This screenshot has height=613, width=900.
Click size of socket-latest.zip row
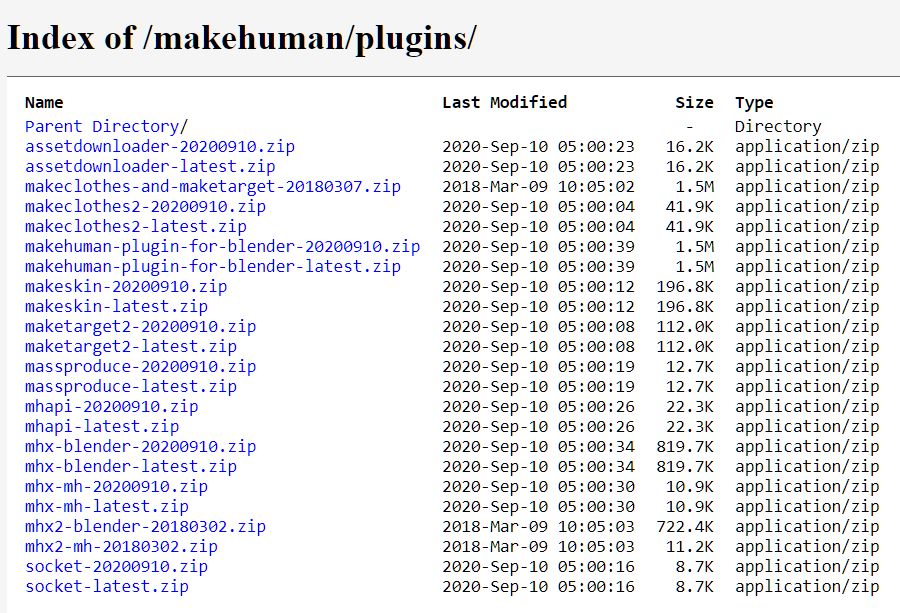(694, 587)
